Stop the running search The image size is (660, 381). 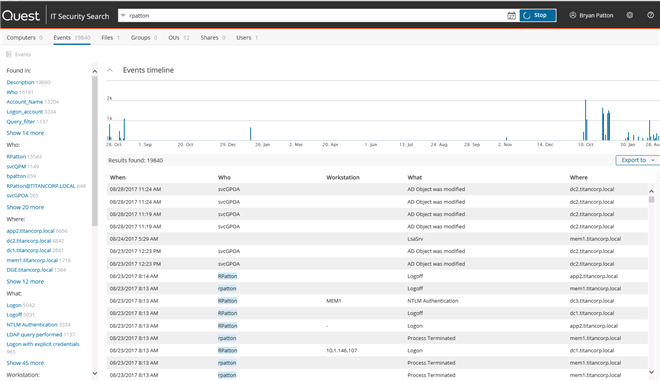point(538,16)
